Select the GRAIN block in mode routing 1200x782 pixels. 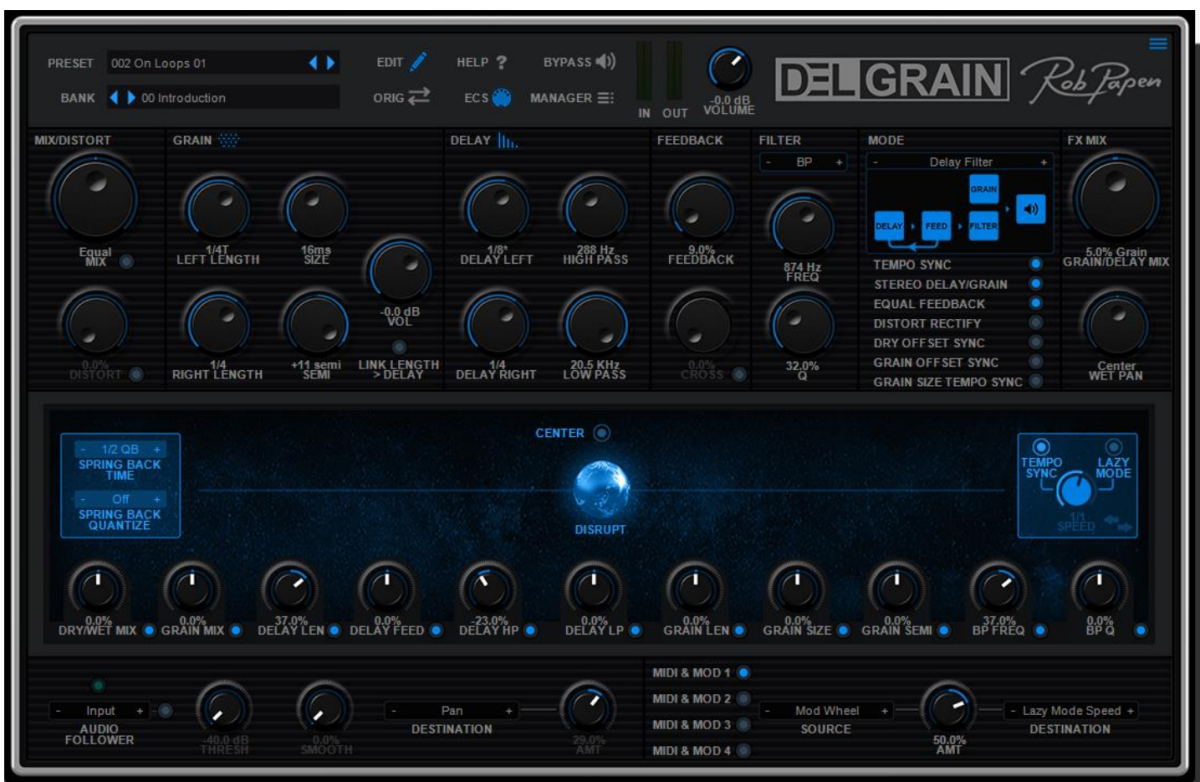tap(984, 188)
